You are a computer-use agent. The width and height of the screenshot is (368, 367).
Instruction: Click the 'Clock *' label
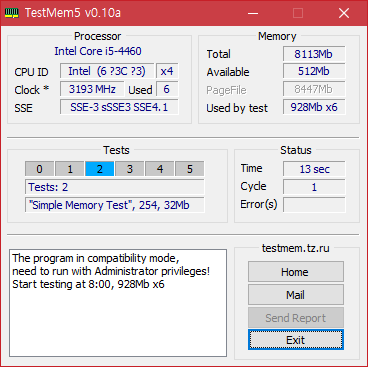(x=32, y=90)
